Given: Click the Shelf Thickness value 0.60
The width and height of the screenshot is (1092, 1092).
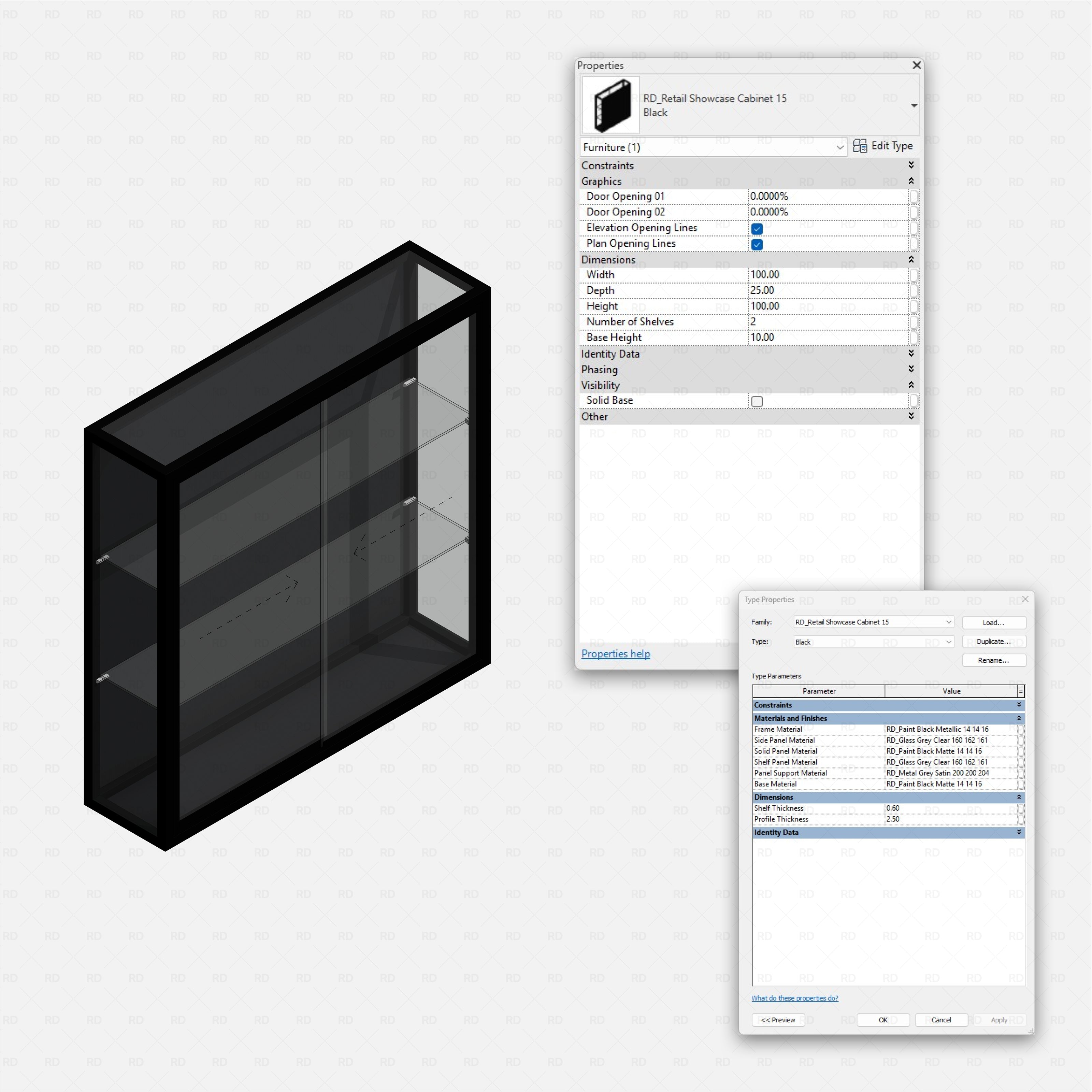Looking at the screenshot, I should pyautogui.click(x=951, y=808).
